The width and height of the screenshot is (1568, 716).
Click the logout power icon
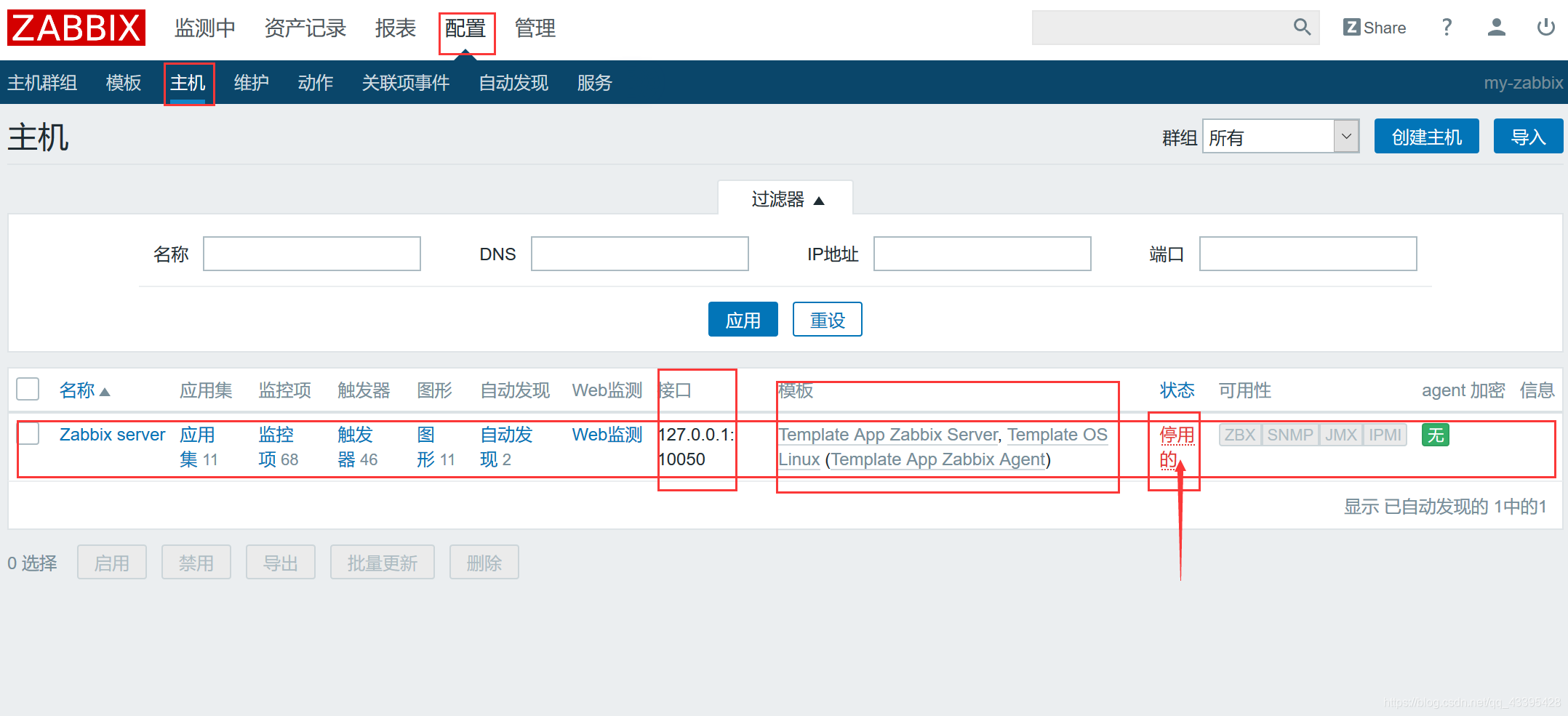point(1545,28)
